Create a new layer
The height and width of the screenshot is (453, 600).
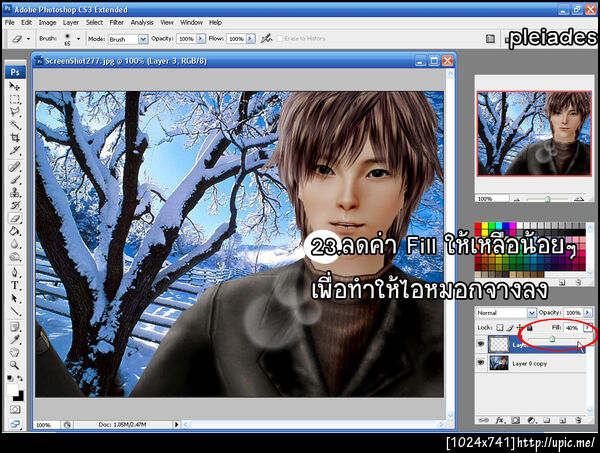point(562,420)
